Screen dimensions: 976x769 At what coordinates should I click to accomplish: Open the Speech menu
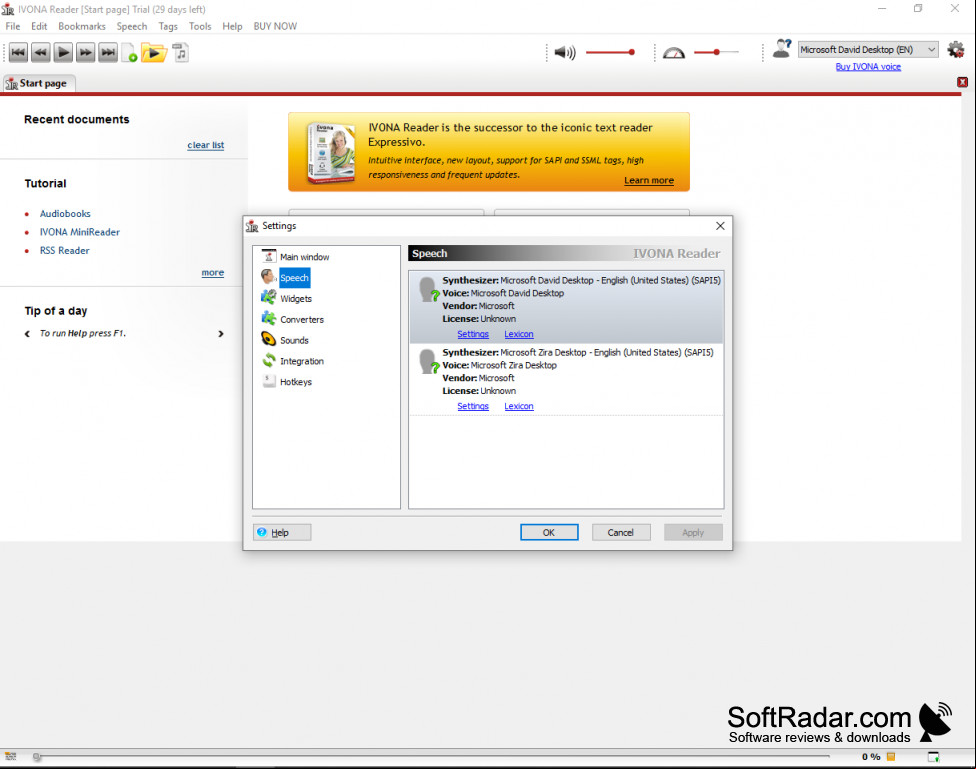[132, 26]
